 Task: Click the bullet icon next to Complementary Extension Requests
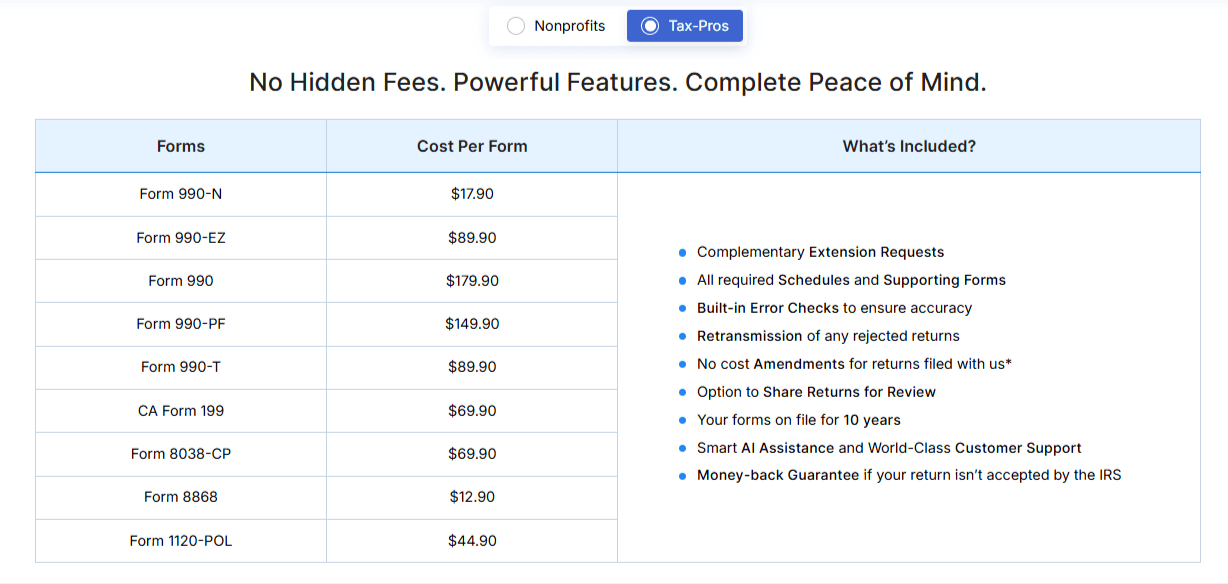pos(684,252)
